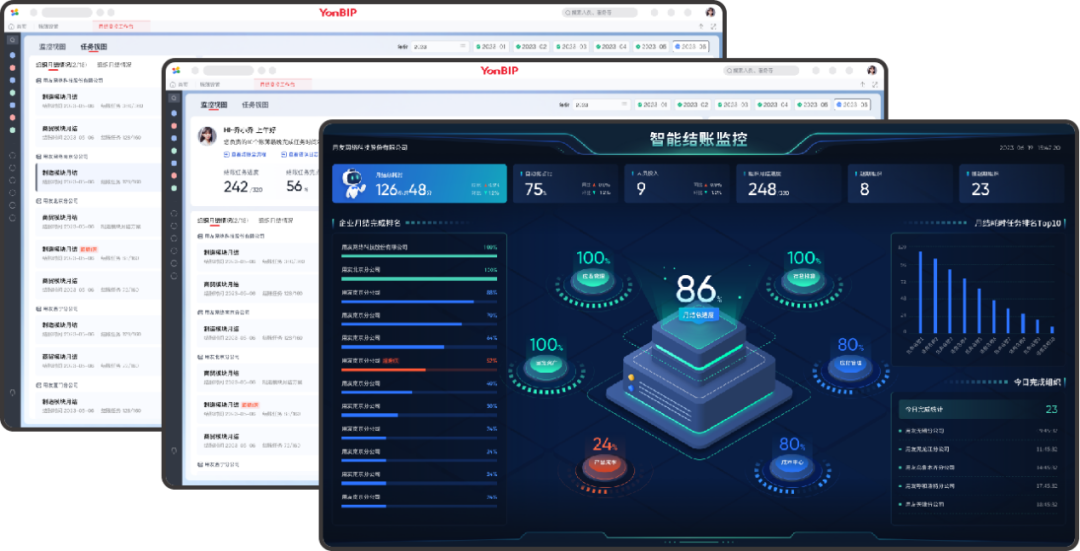
Task: Select the 2023-02 period chip in middle window
Action: tap(692, 104)
